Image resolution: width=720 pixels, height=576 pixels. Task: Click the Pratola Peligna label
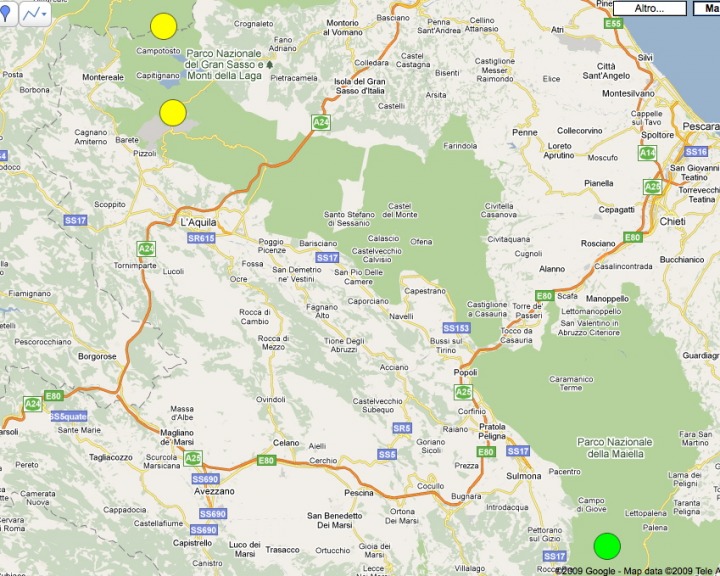[x=492, y=431]
